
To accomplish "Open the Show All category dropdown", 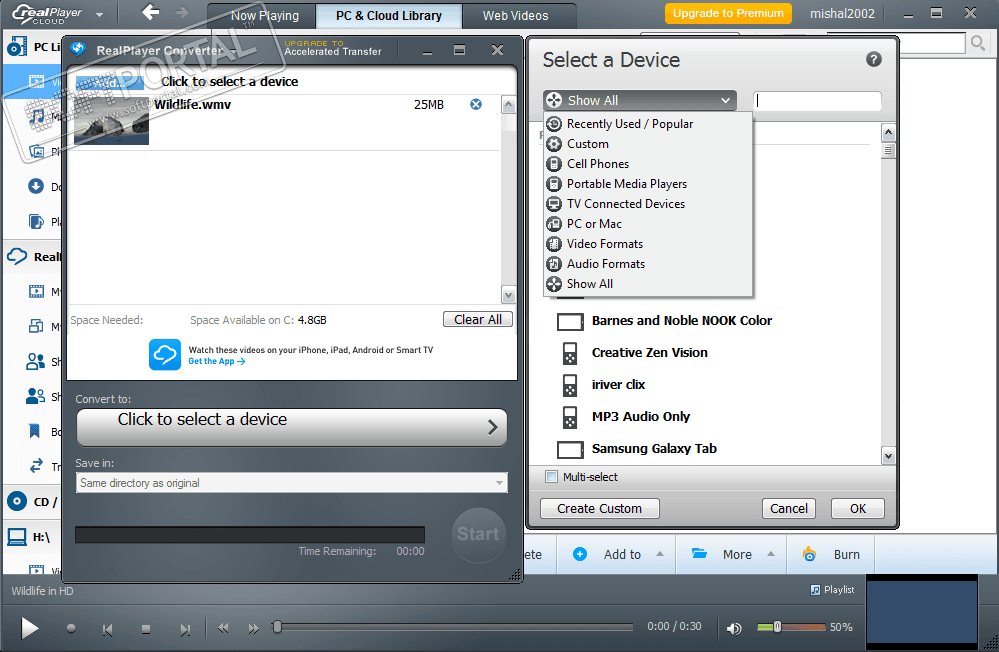I will [640, 100].
